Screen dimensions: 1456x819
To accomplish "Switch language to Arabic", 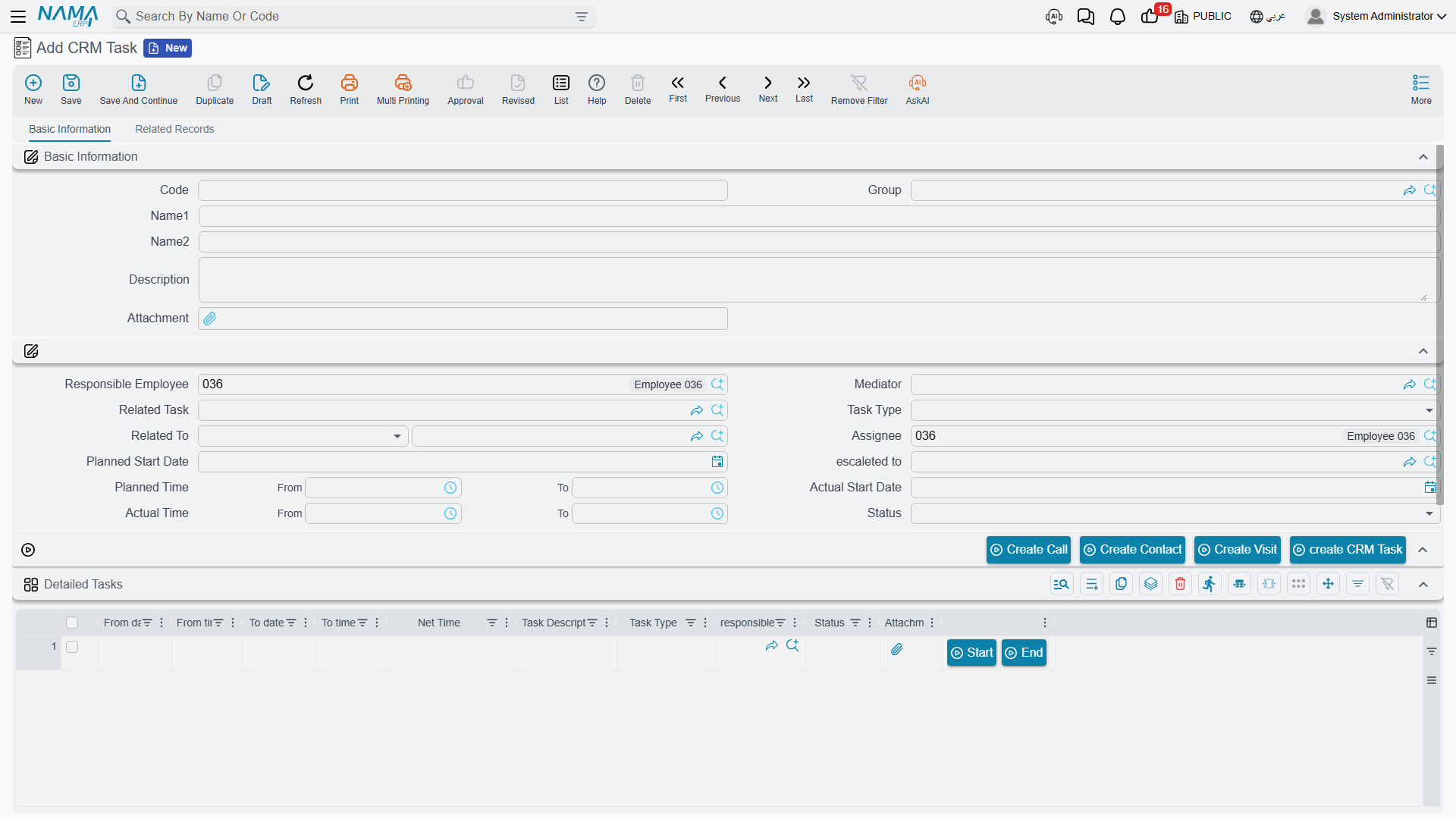I will tap(1268, 17).
